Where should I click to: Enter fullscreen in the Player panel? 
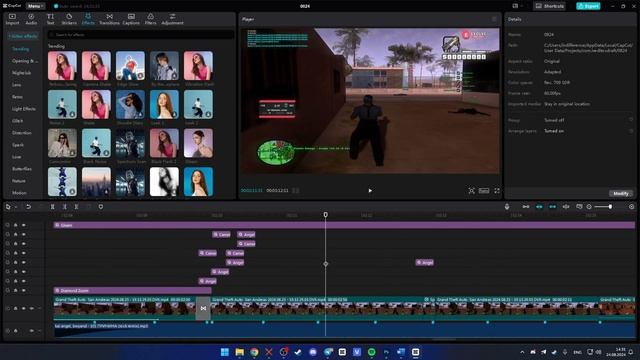497,191
